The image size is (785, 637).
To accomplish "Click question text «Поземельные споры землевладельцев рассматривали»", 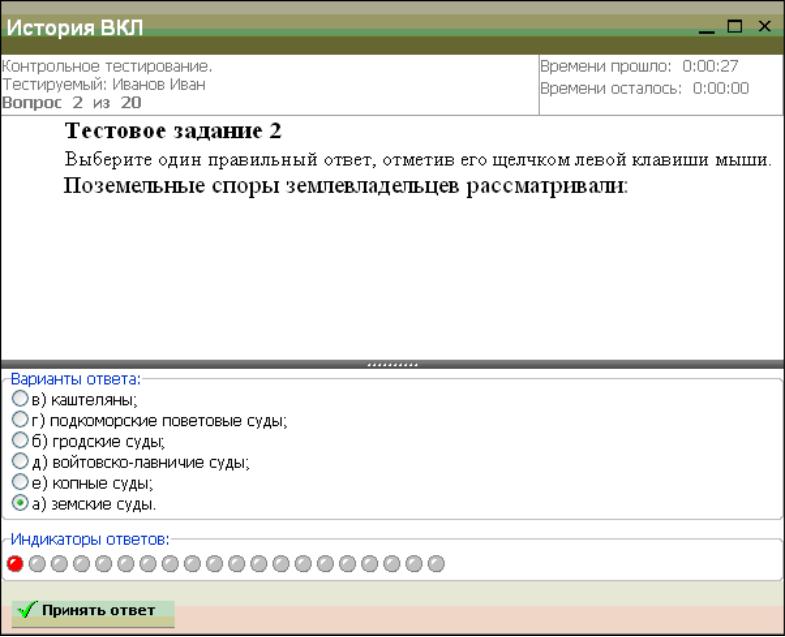I will [x=346, y=186].
